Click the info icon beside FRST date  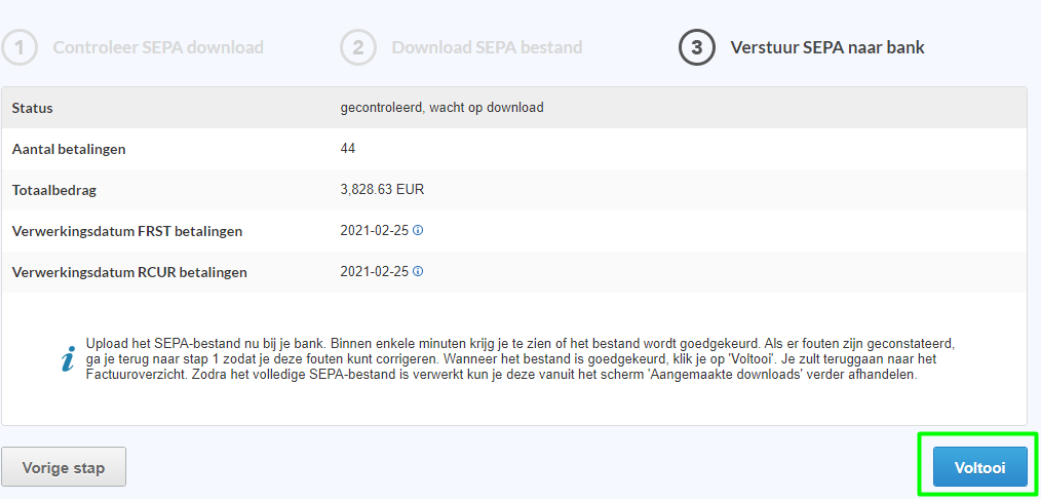(x=418, y=230)
